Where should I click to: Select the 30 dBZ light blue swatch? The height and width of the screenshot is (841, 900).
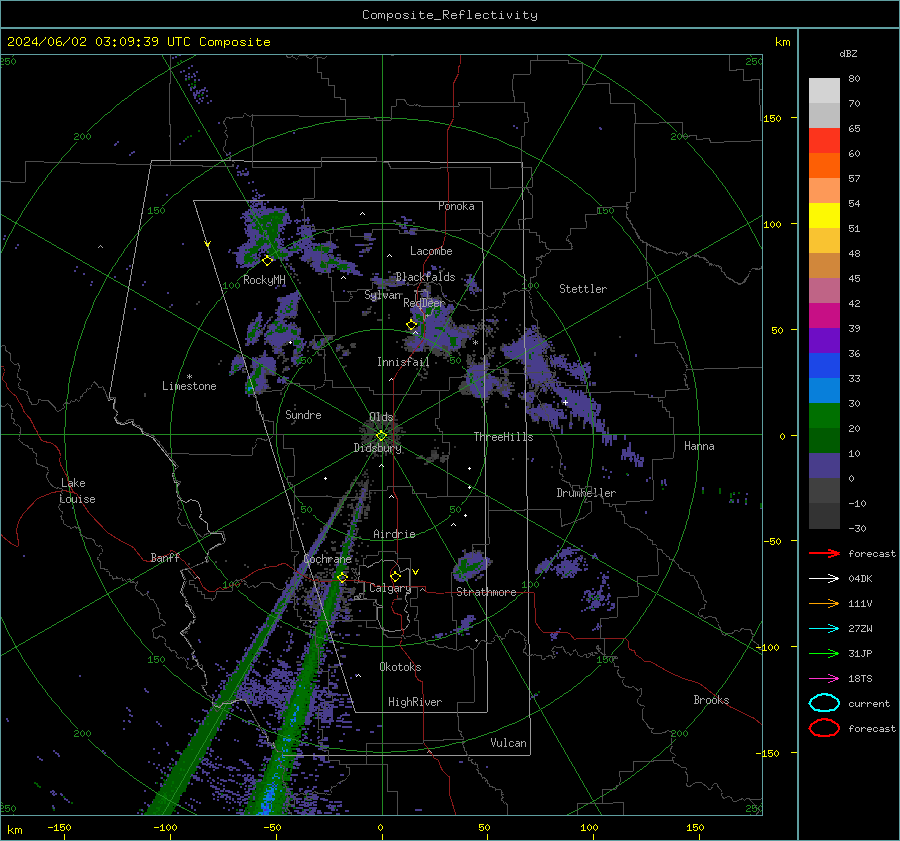tap(824, 390)
